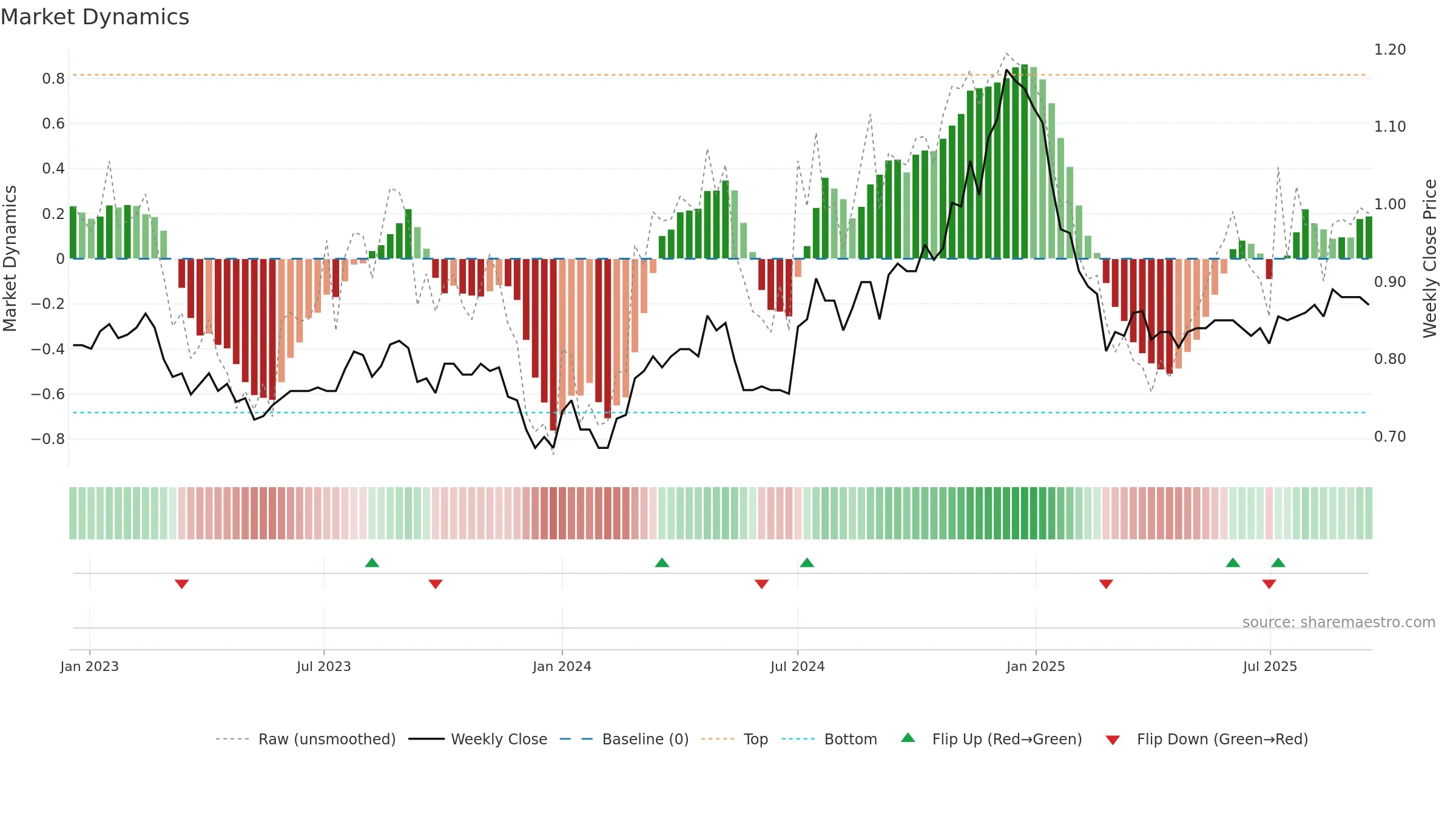The width and height of the screenshot is (1456, 819).
Task: Click the first light green heatmap segment at left edge
Action: tap(73, 513)
